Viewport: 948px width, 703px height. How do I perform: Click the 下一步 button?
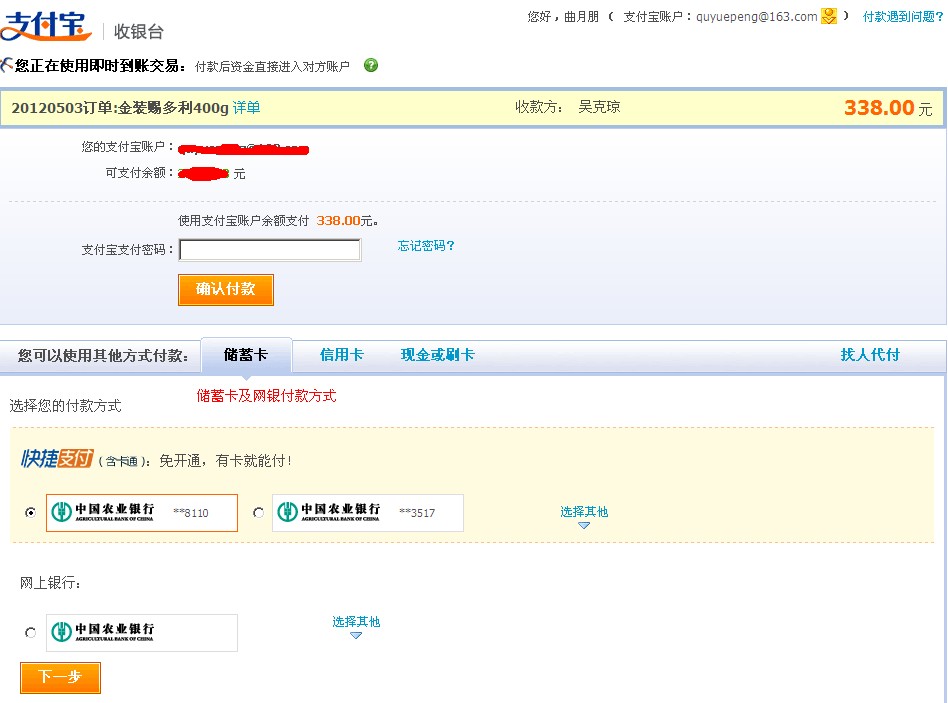tap(60, 677)
